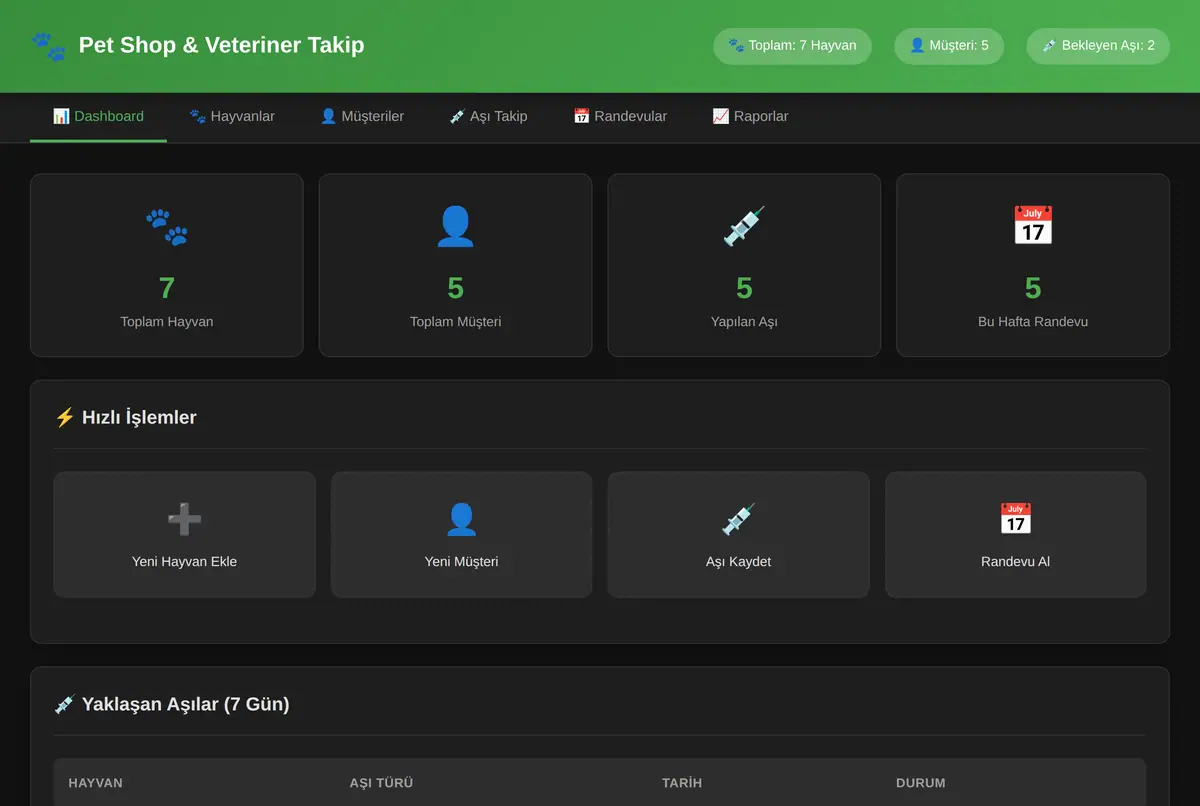Click the number 7 above Toplam Hayvan
This screenshot has height=806, width=1200.
click(167, 289)
